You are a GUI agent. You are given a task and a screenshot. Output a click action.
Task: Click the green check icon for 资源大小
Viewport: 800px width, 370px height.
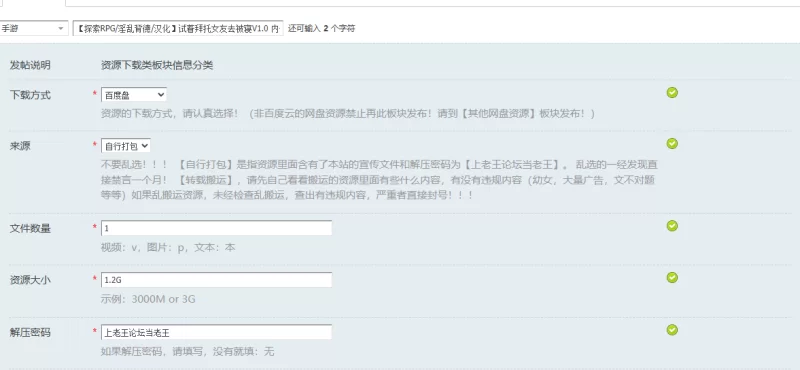672,277
